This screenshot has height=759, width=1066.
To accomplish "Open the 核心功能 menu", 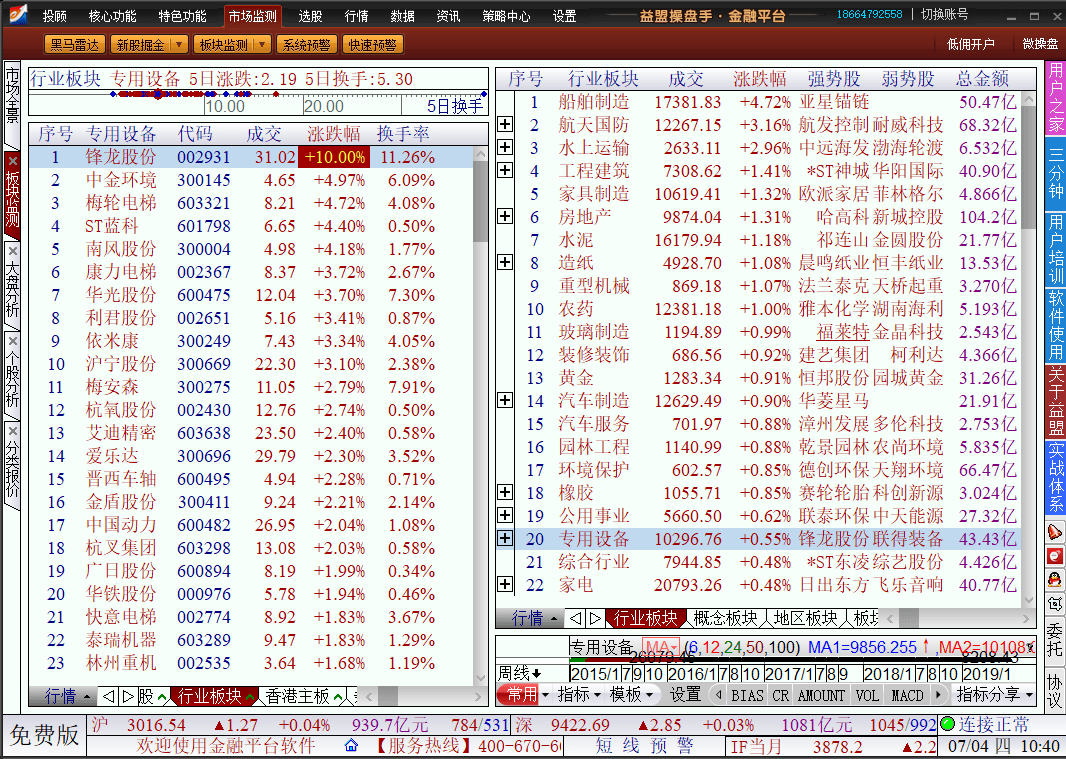I will pos(113,16).
